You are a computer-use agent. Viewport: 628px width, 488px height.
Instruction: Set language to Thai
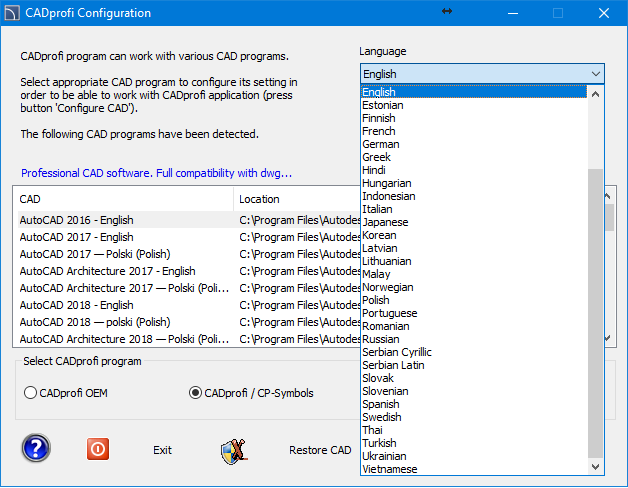coord(474,430)
